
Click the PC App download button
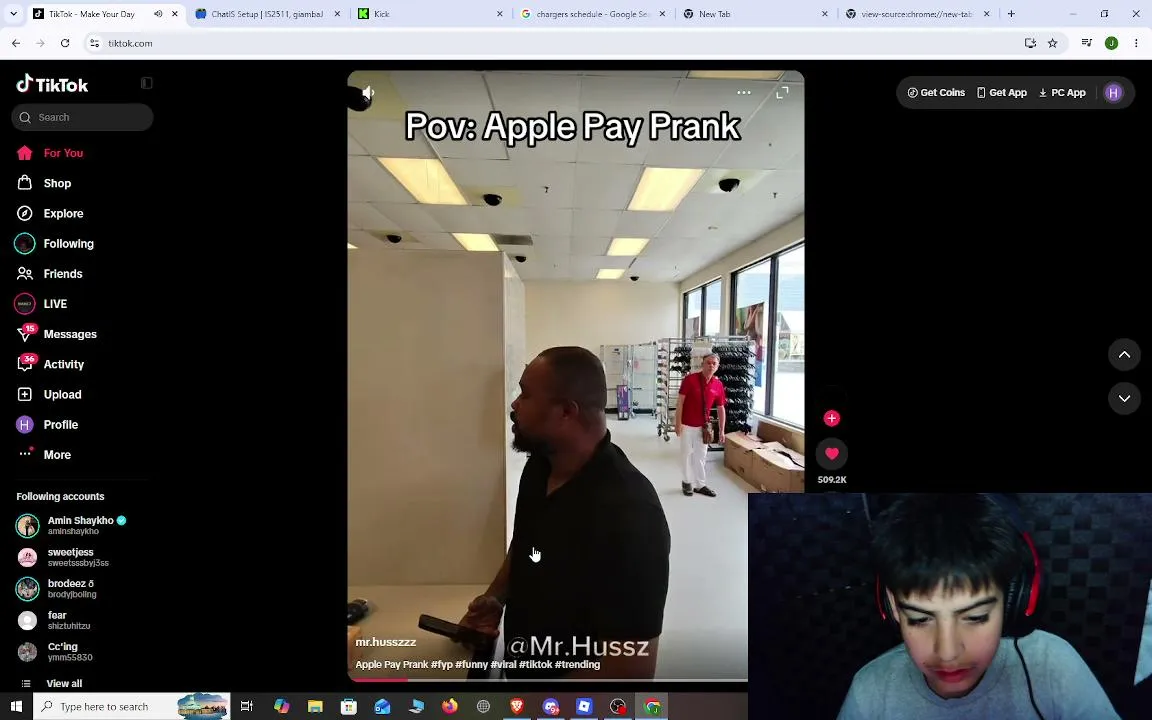click(1062, 93)
